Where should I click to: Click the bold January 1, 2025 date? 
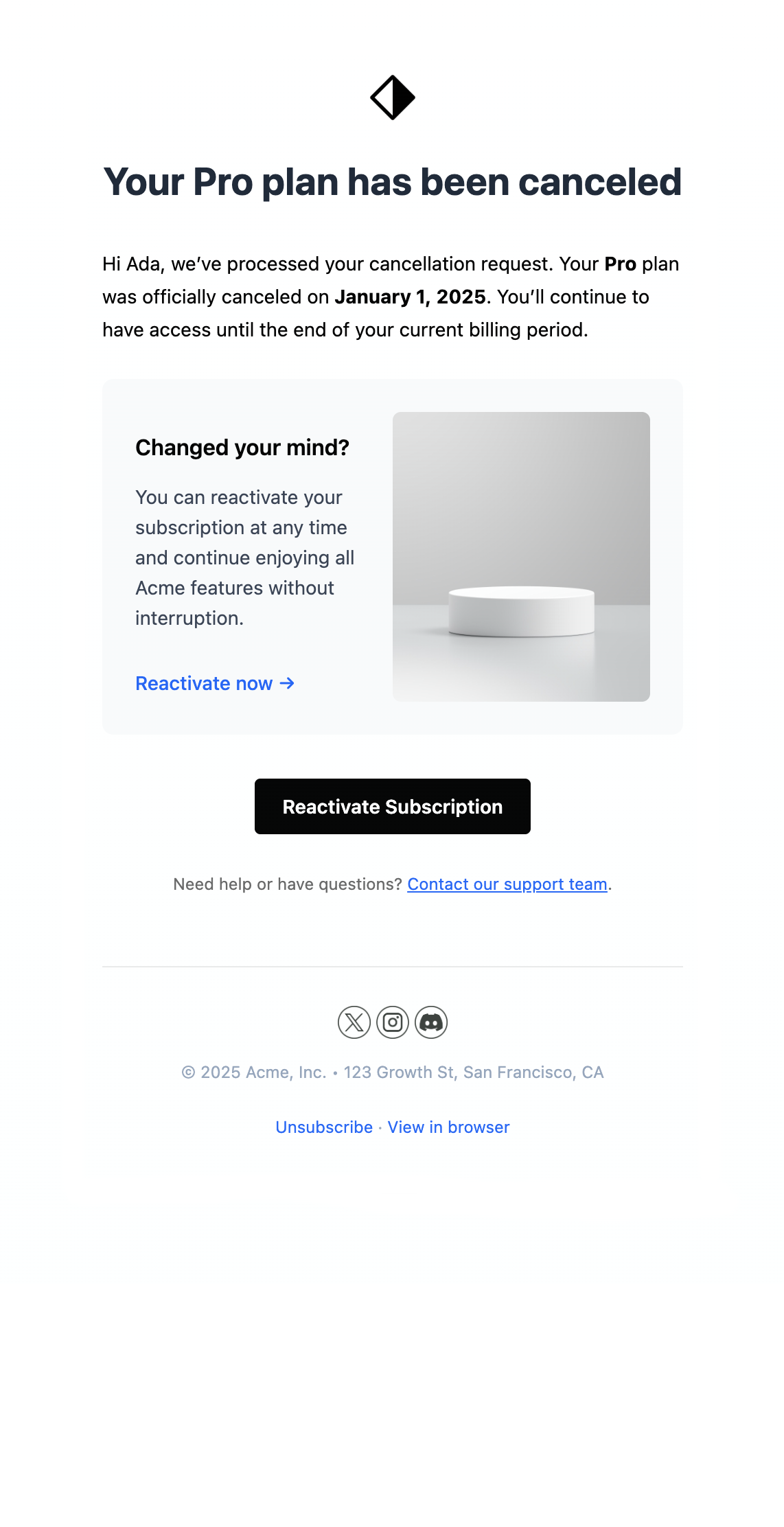coord(411,297)
